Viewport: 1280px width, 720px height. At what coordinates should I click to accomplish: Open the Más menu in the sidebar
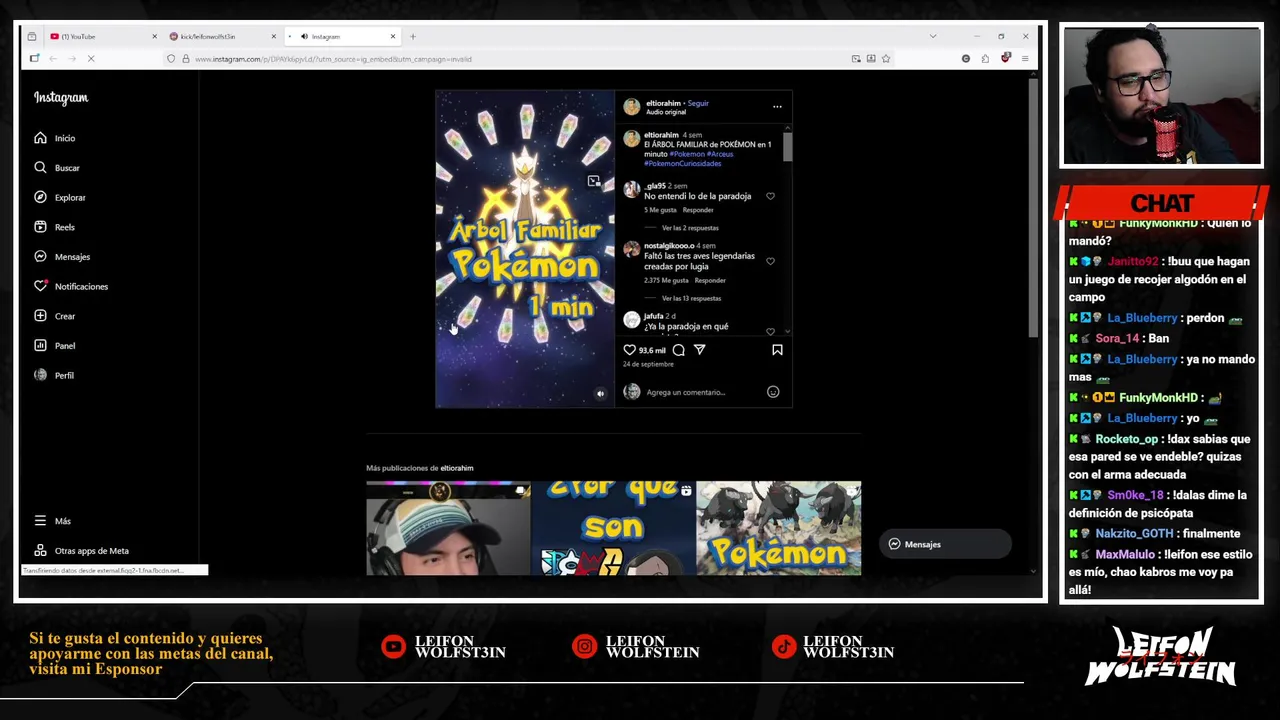pyautogui.click(x=52, y=521)
